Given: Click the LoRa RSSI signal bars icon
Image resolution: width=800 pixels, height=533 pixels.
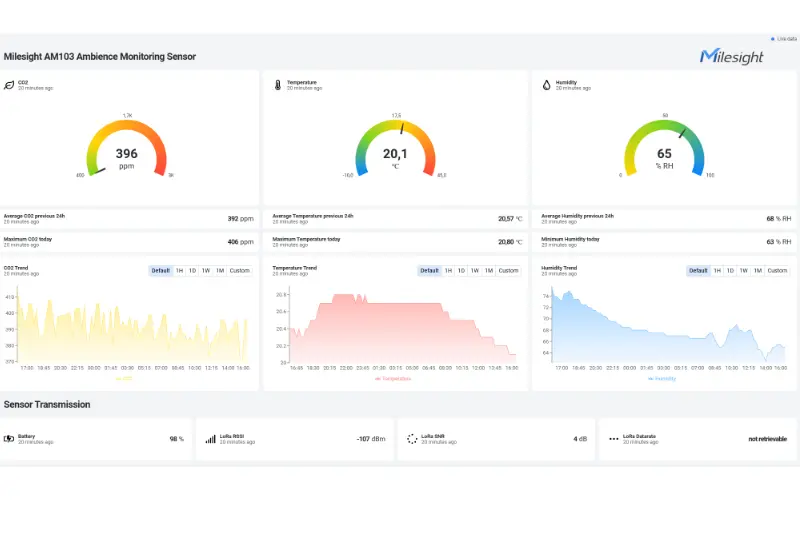Looking at the screenshot, I should pos(210,439).
